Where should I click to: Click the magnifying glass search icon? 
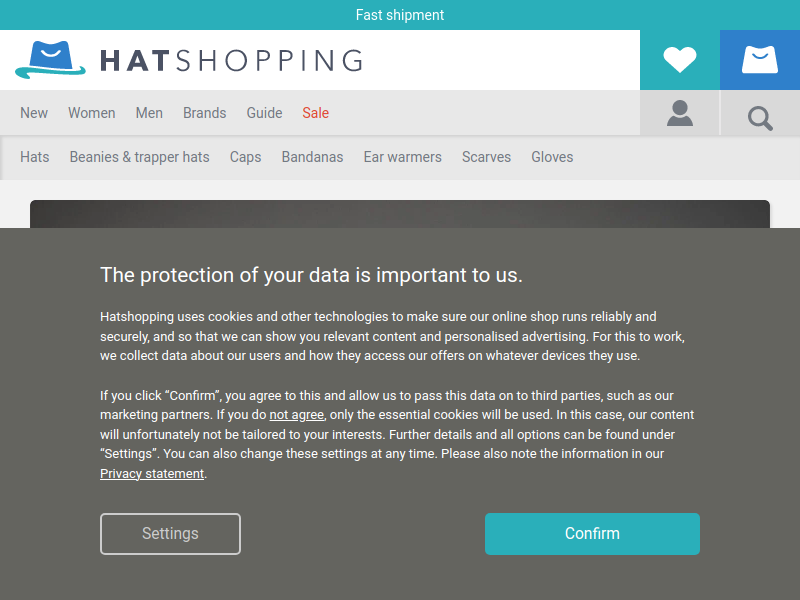760,117
